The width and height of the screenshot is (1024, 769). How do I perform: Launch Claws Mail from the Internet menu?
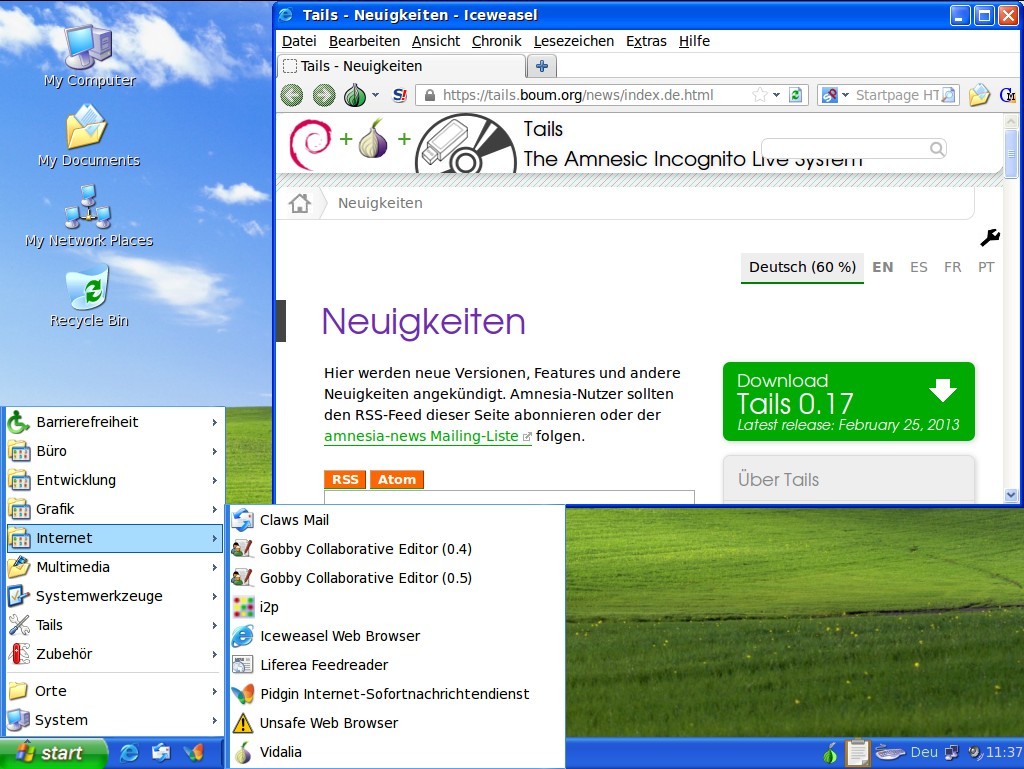click(397, 520)
